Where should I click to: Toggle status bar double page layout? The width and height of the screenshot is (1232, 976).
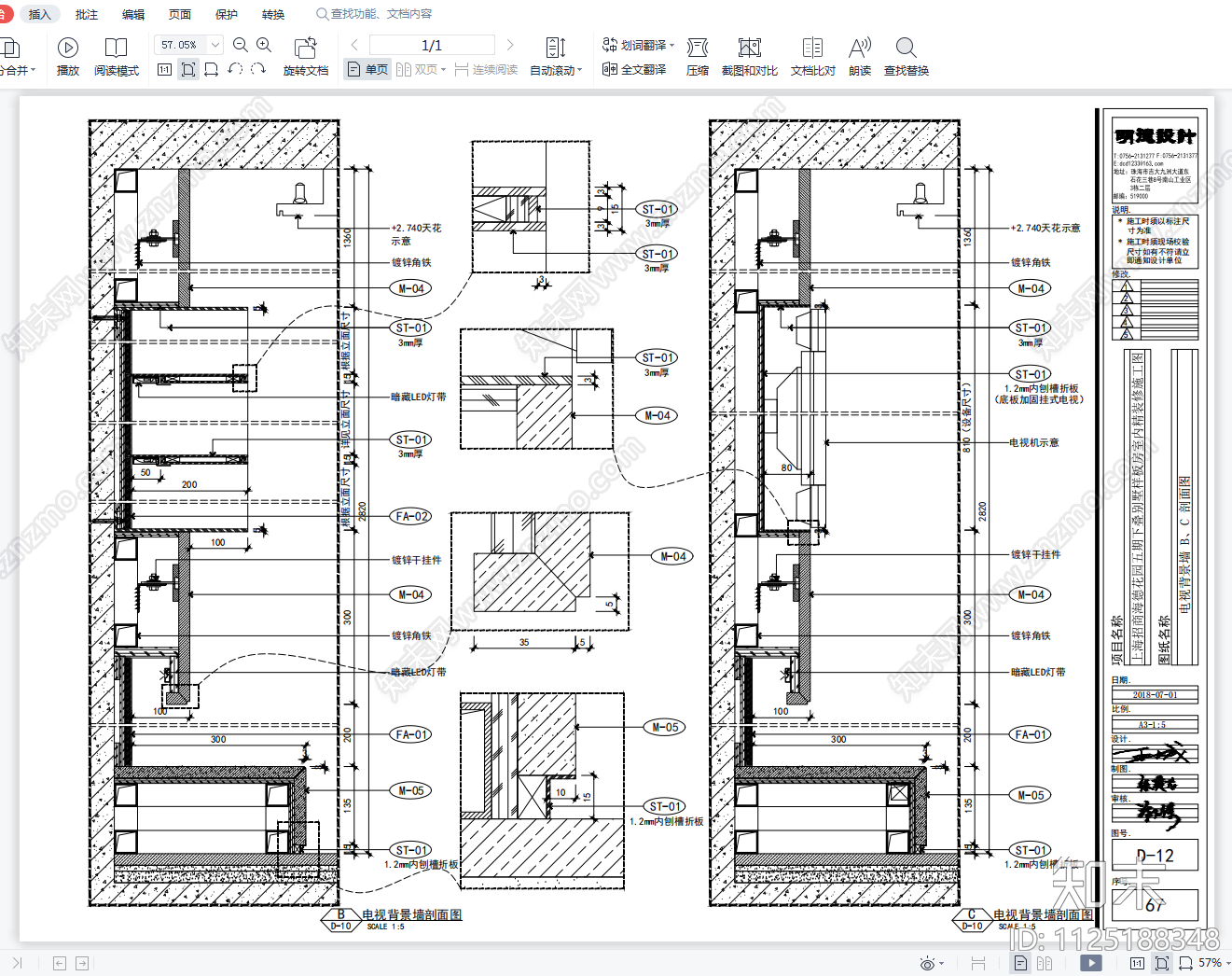click(x=1044, y=963)
